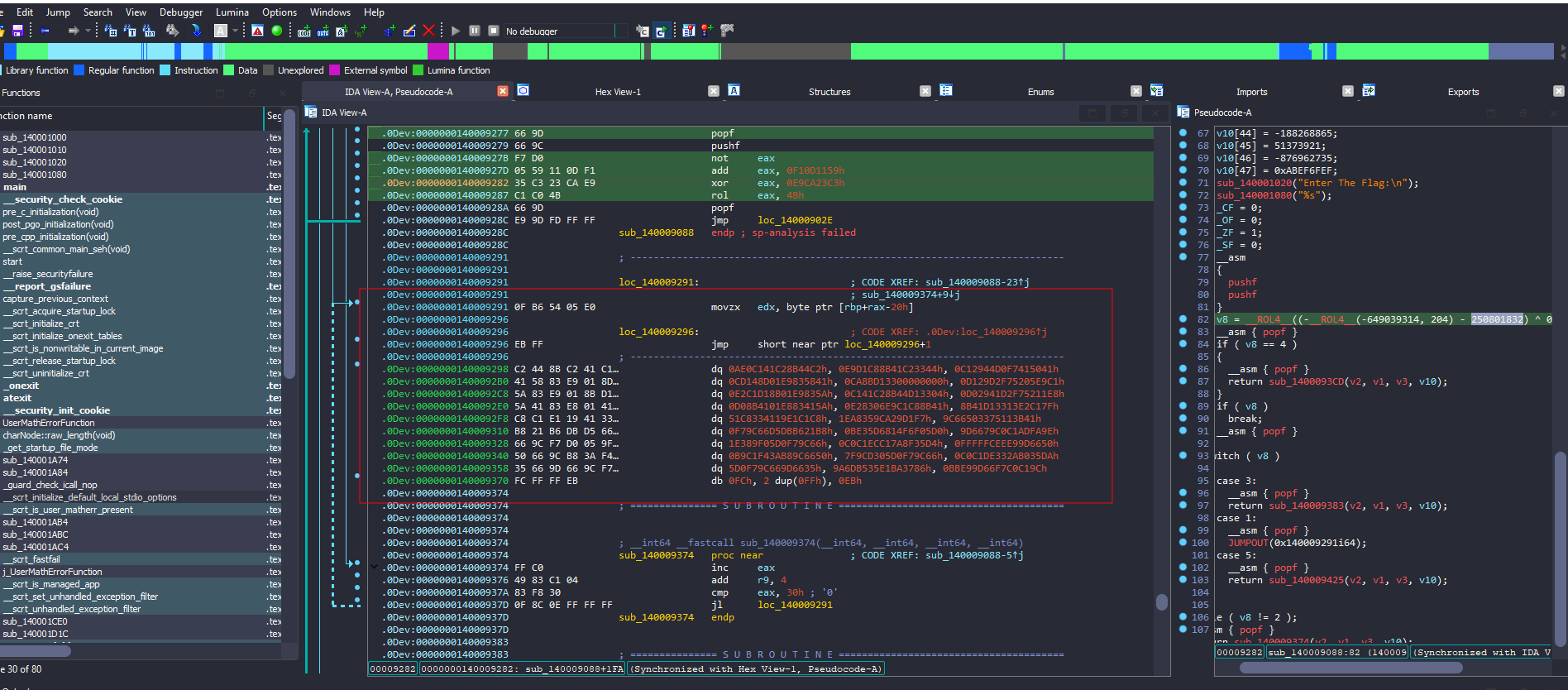The height and width of the screenshot is (690, 1568).
Task: Follow sub_1400093CD link in pseudocode
Action: pyautogui.click(x=1306, y=381)
